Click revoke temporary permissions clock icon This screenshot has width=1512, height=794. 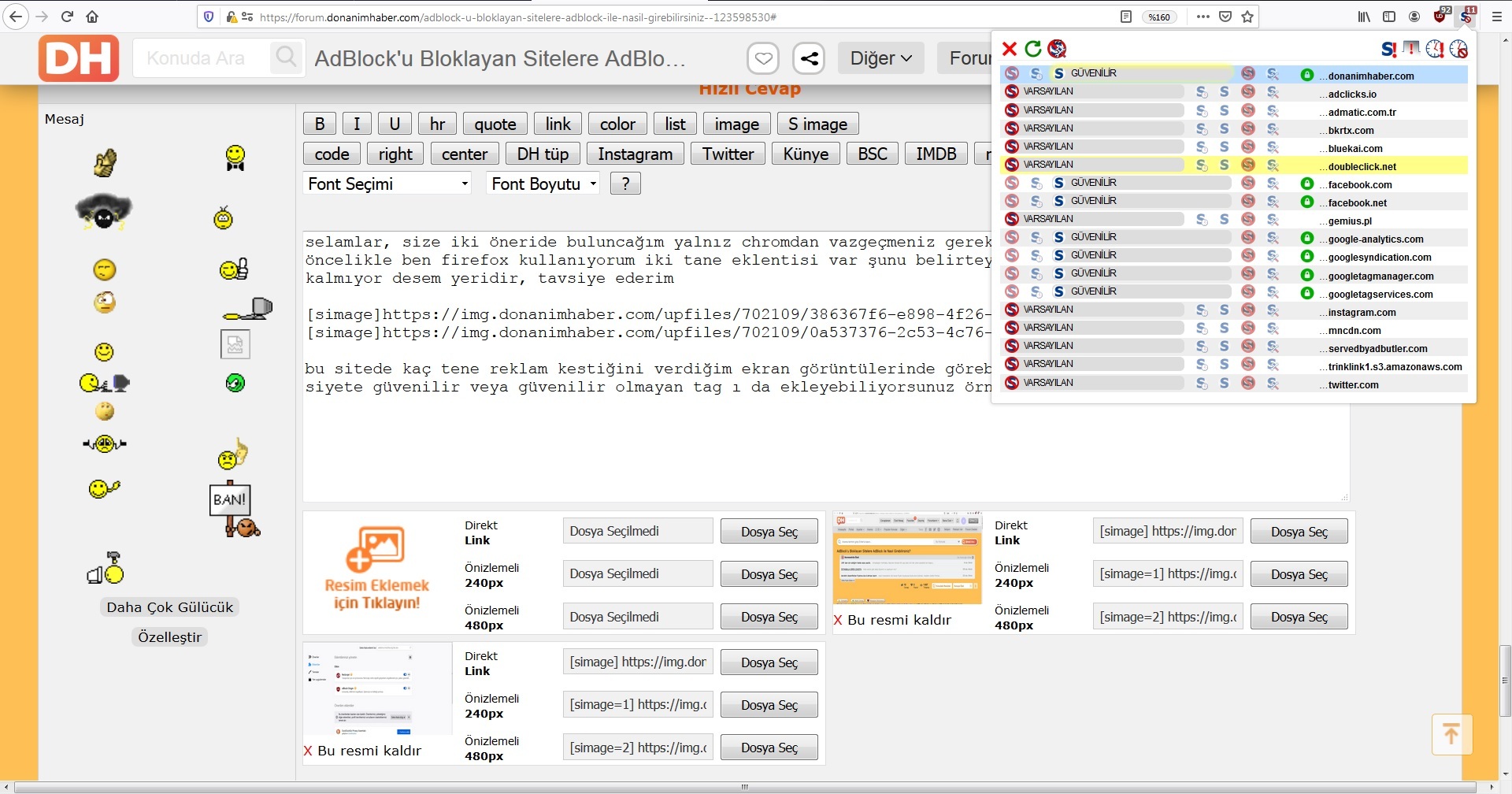pos(1458,49)
